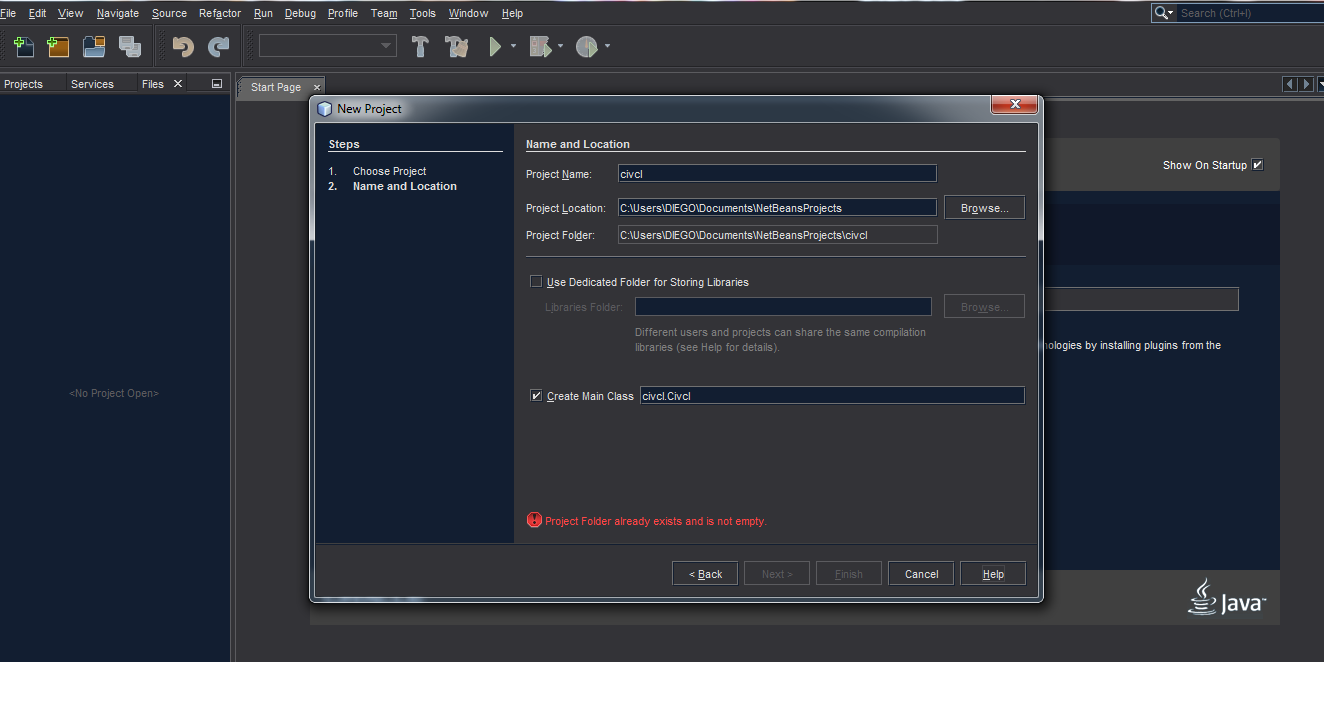Click the Redo arrow icon
Screen dimensions: 1324x717
(x=218, y=46)
